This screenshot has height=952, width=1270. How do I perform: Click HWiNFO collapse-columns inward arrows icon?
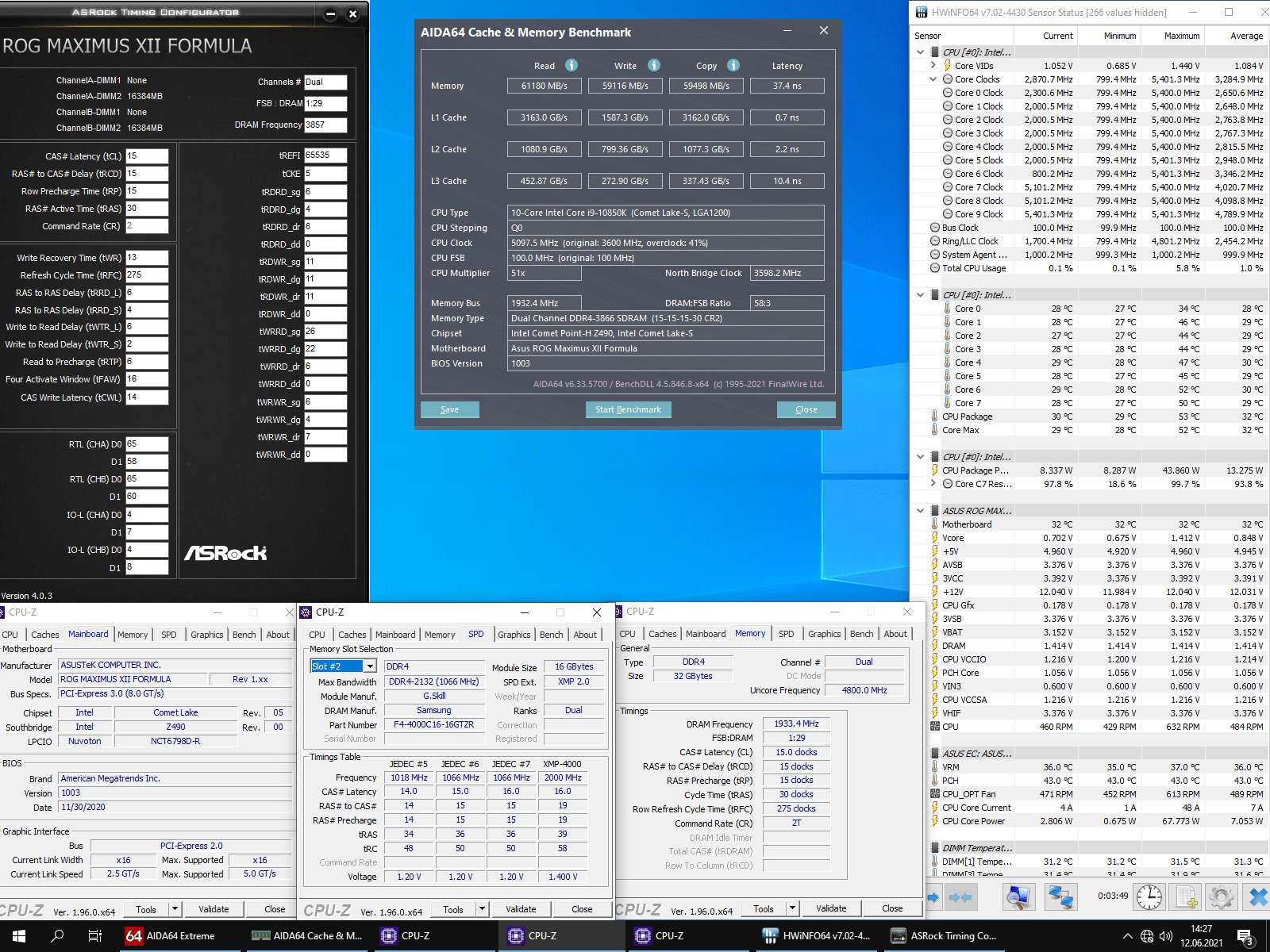click(x=960, y=897)
